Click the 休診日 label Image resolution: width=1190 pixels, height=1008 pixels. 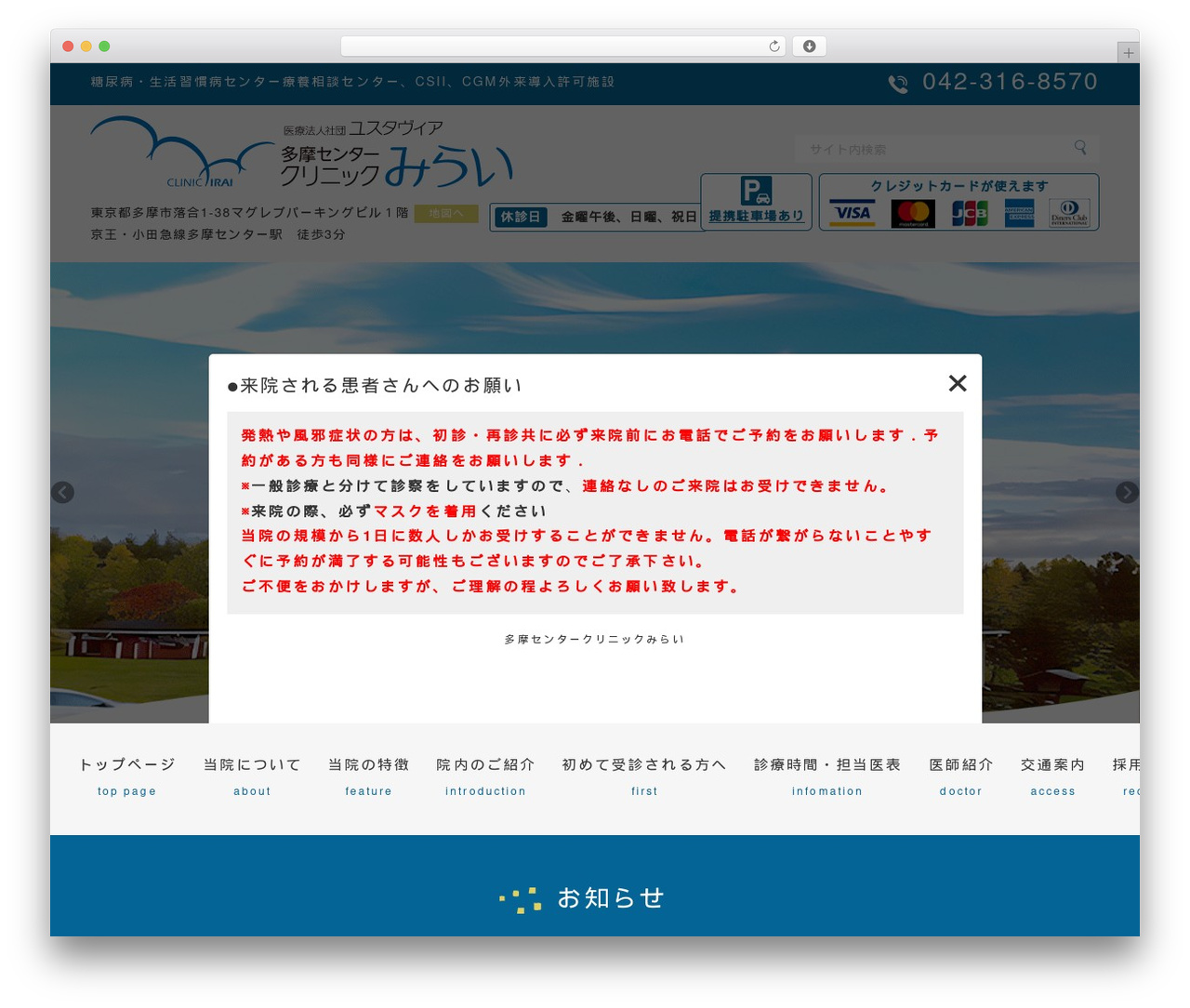(521, 217)
